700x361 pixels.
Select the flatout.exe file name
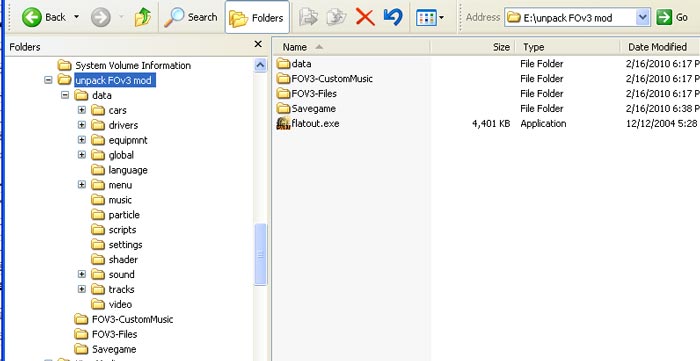(x=315, y=124)
